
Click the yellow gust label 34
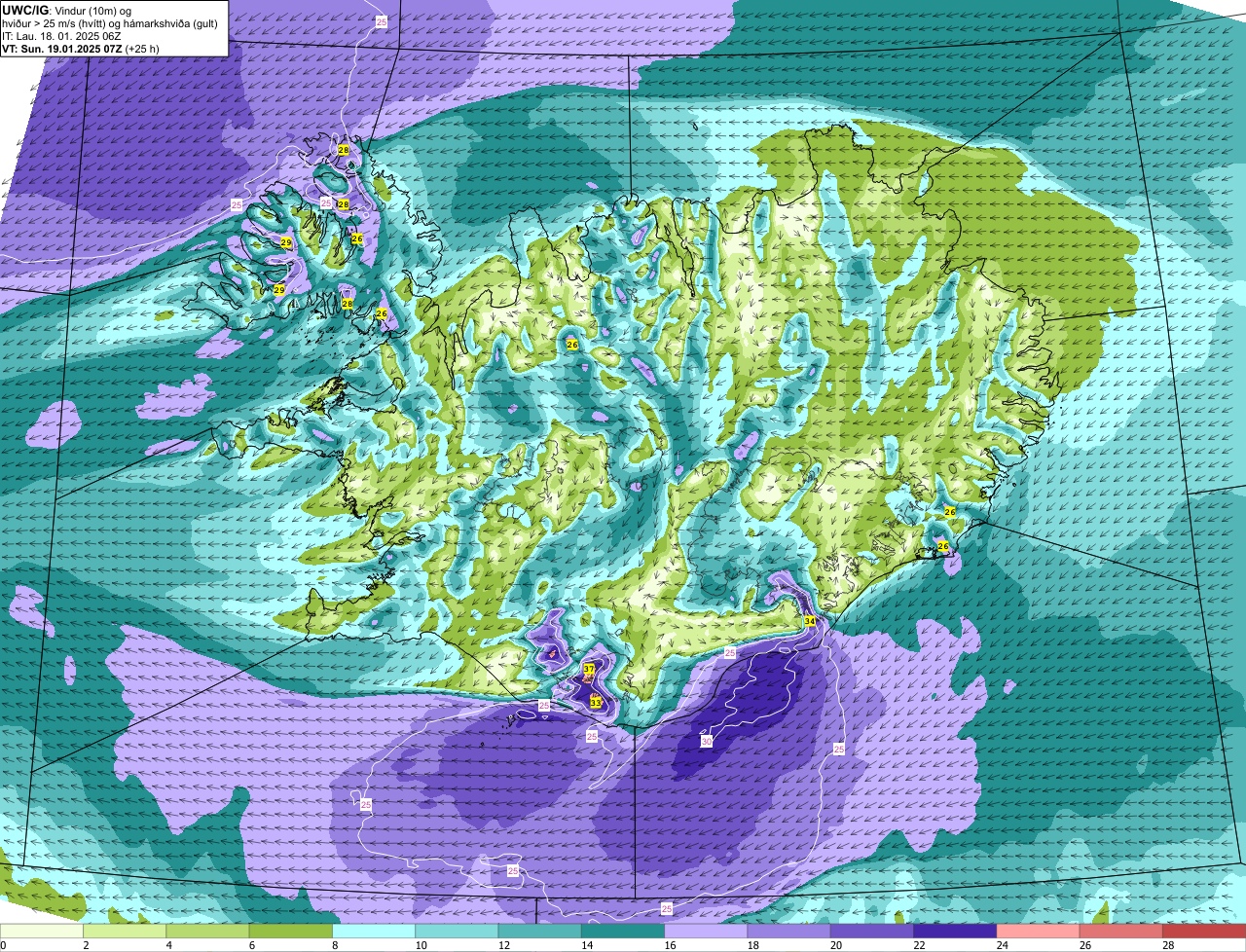pyautogui.click(x=810, y=621)
